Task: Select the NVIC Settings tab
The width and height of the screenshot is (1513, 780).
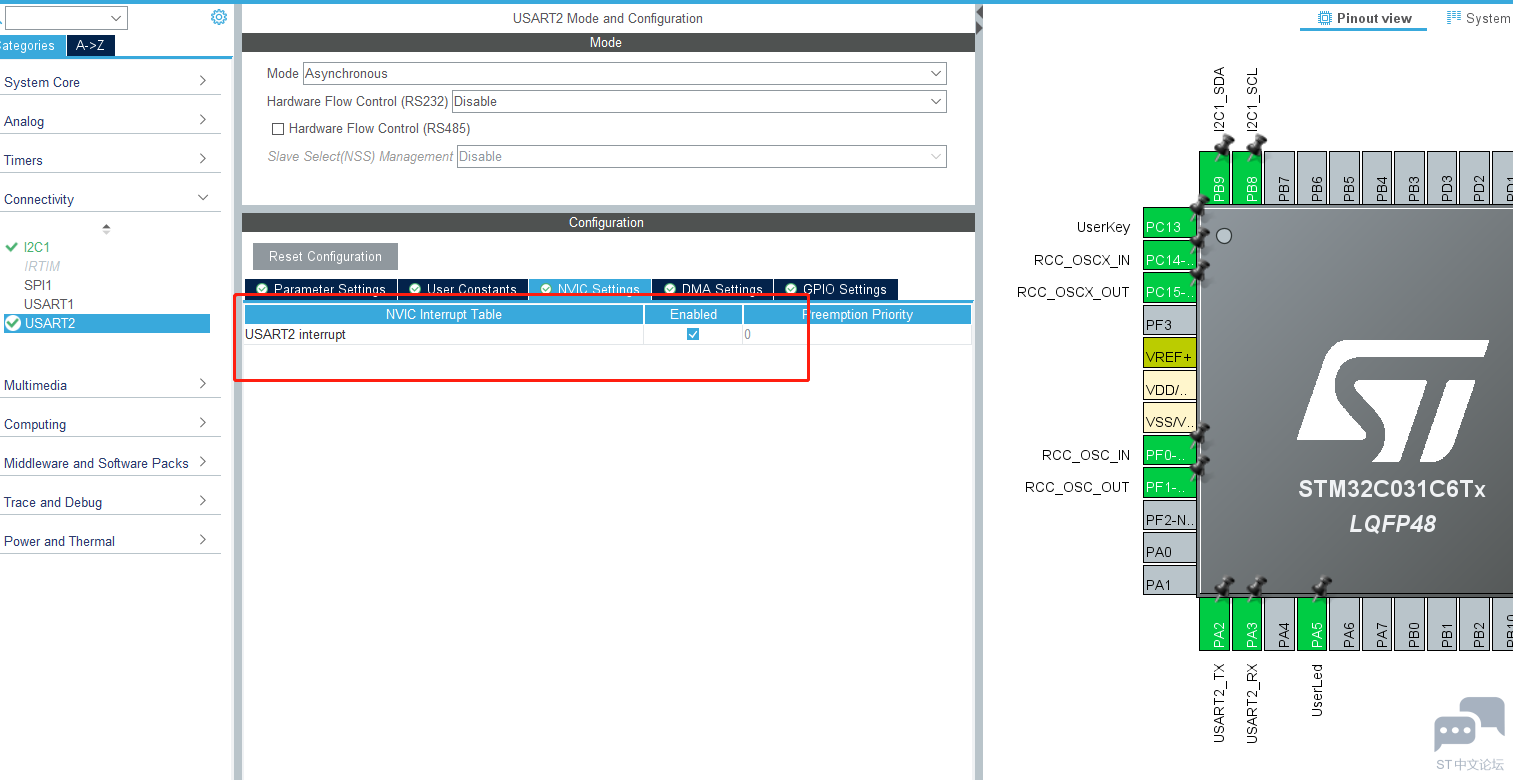Action: coord(590,289)
